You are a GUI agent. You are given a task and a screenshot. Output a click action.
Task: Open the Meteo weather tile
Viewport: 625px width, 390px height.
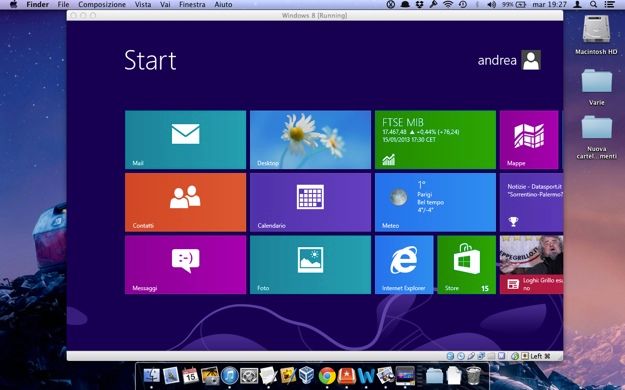coord(435,202)
